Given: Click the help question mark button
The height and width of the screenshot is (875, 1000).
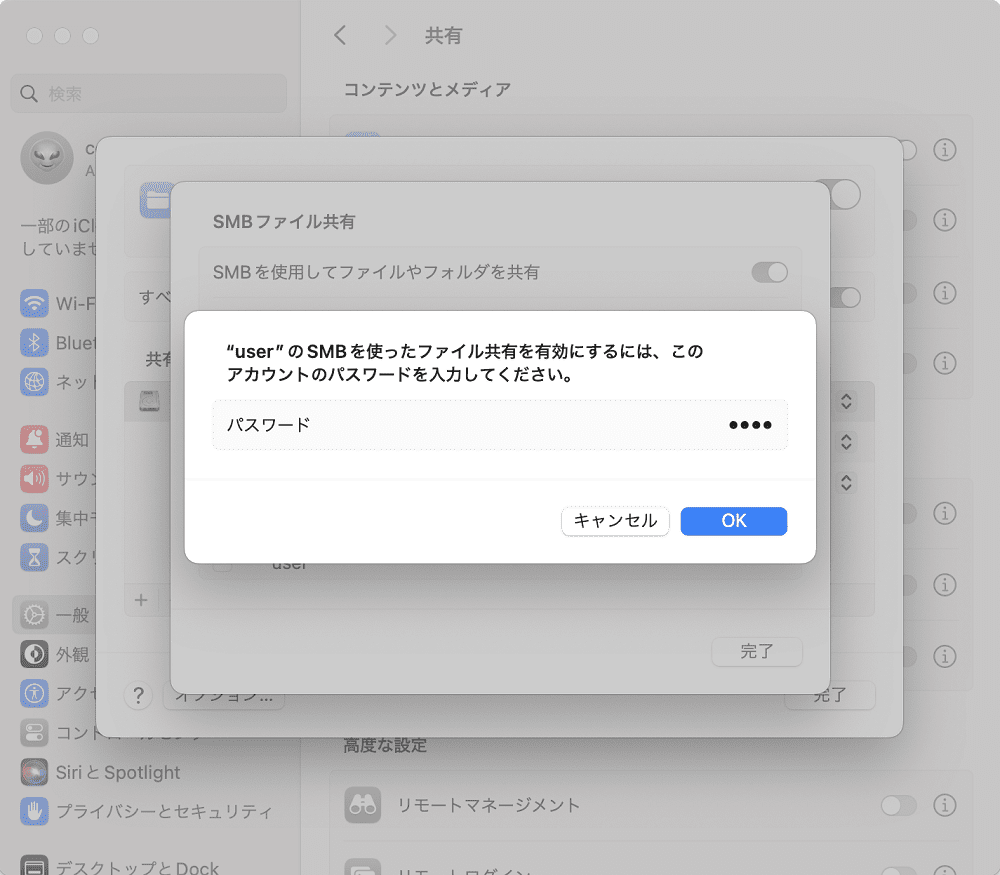Looking at the screenshot, I should point(138,695).
